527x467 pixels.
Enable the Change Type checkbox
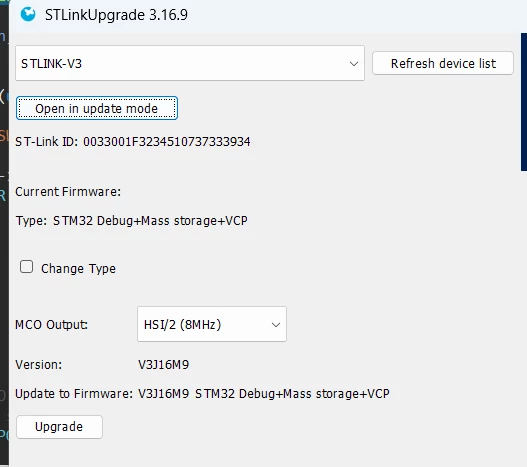(x=27, y=267)
